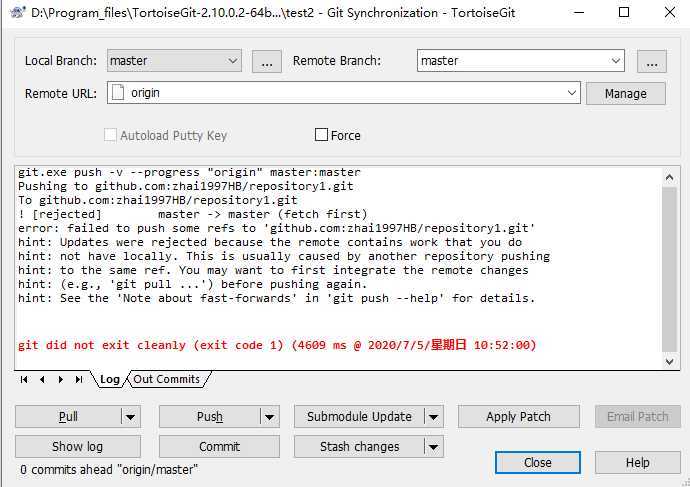Maximize the Git Synchronization window
This screenshot has width=690, height=487.
[x=624, y=12]
